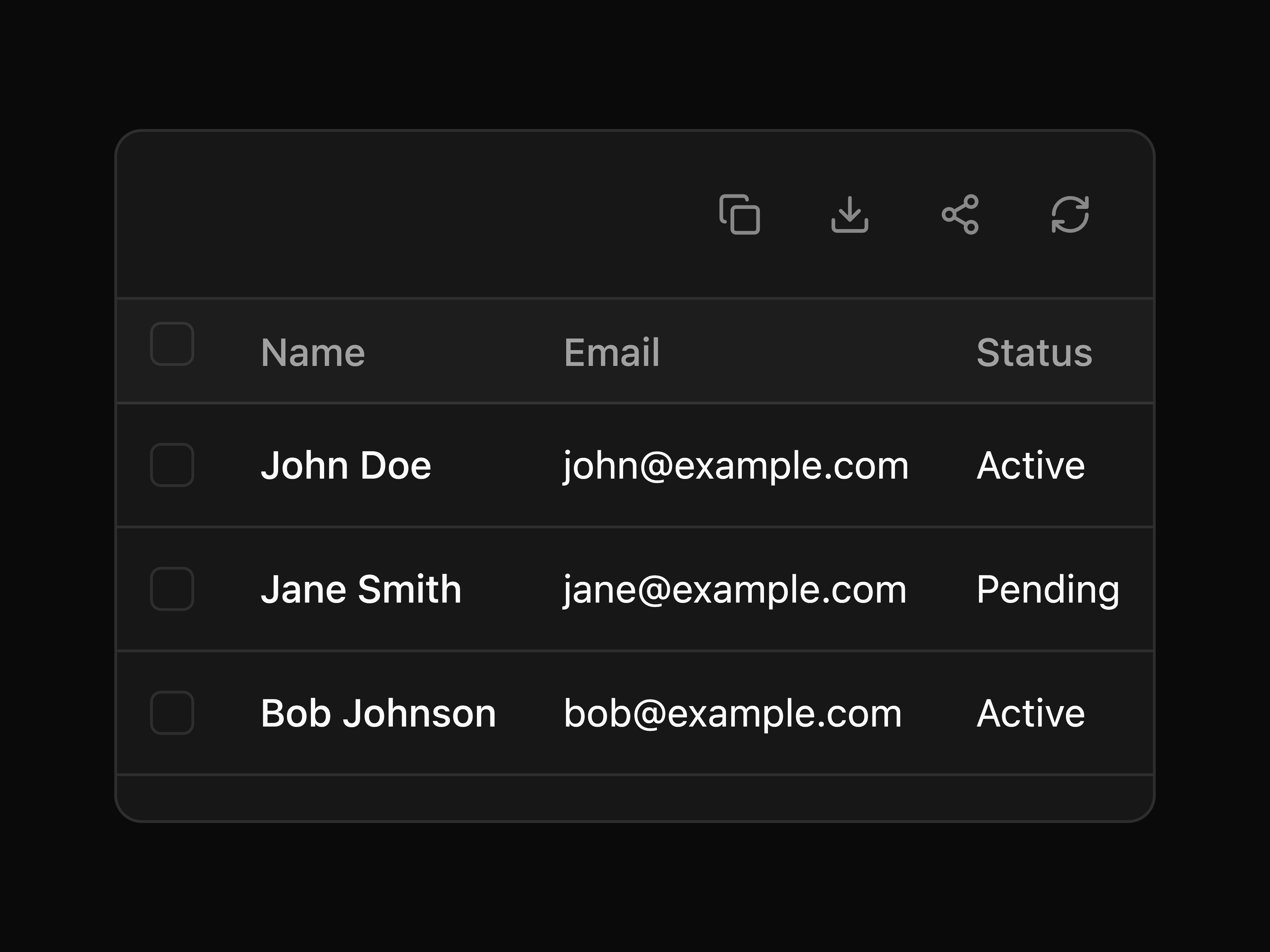
Task: Click the Email column header
Action: pyautogui.click(x=612, y=352)
